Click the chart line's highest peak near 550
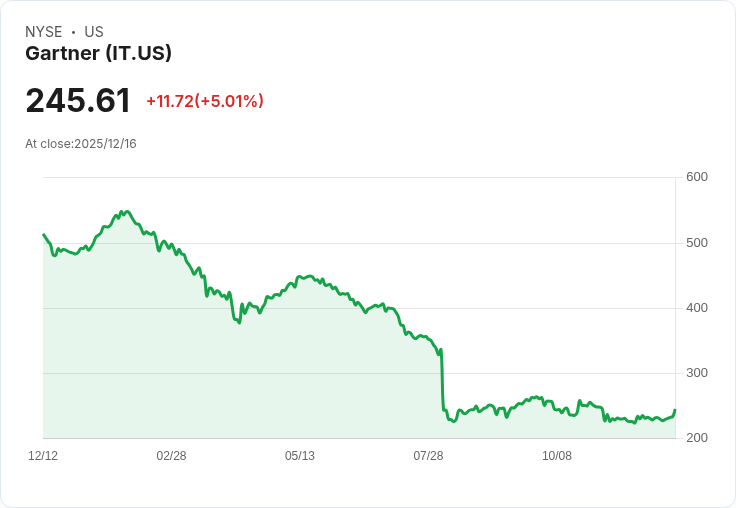This screenshot has height=508, width=736. pos(127,212)
